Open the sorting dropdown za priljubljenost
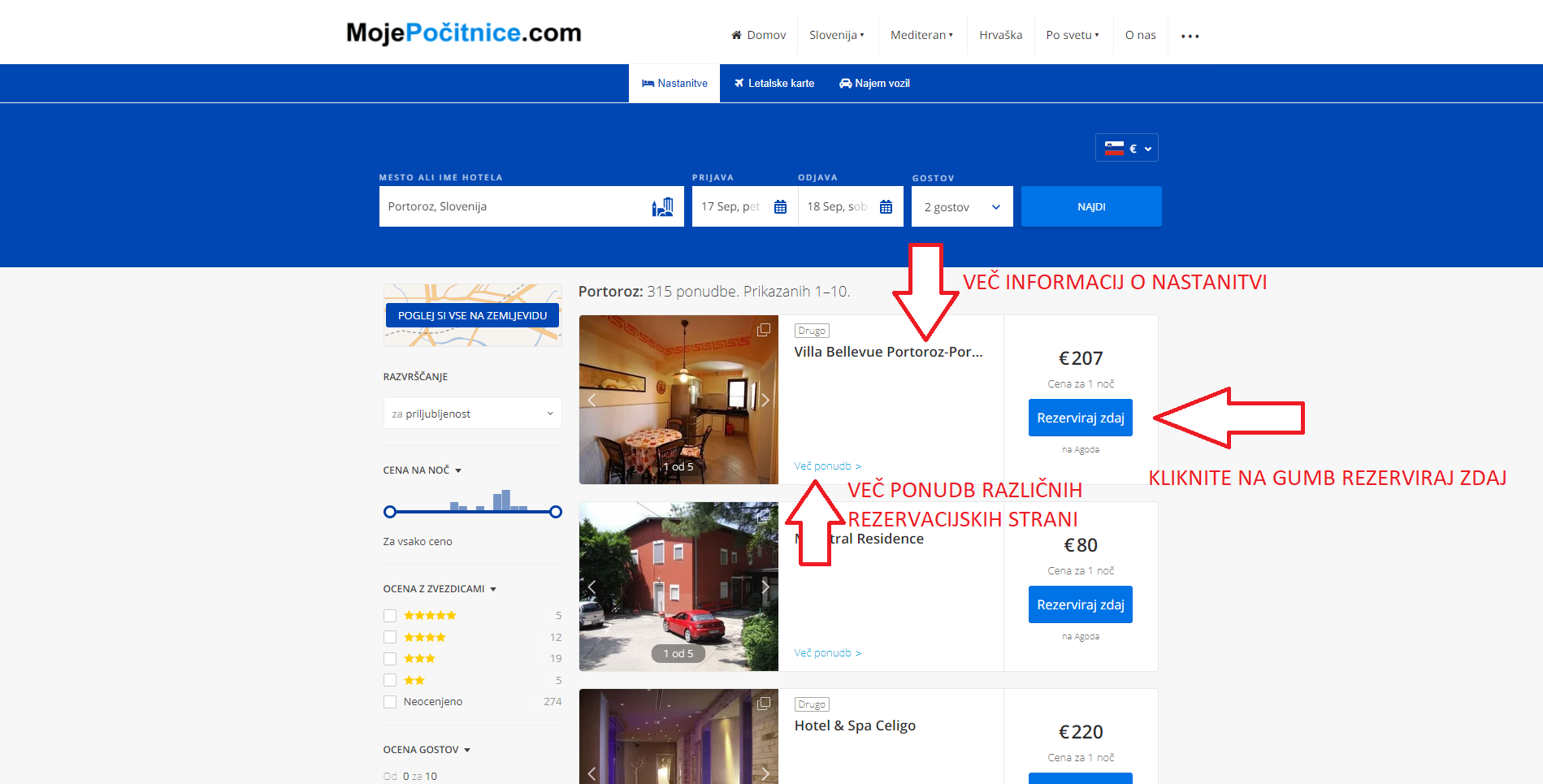The height and width of the screenshot is (784, 1543). 472,414
